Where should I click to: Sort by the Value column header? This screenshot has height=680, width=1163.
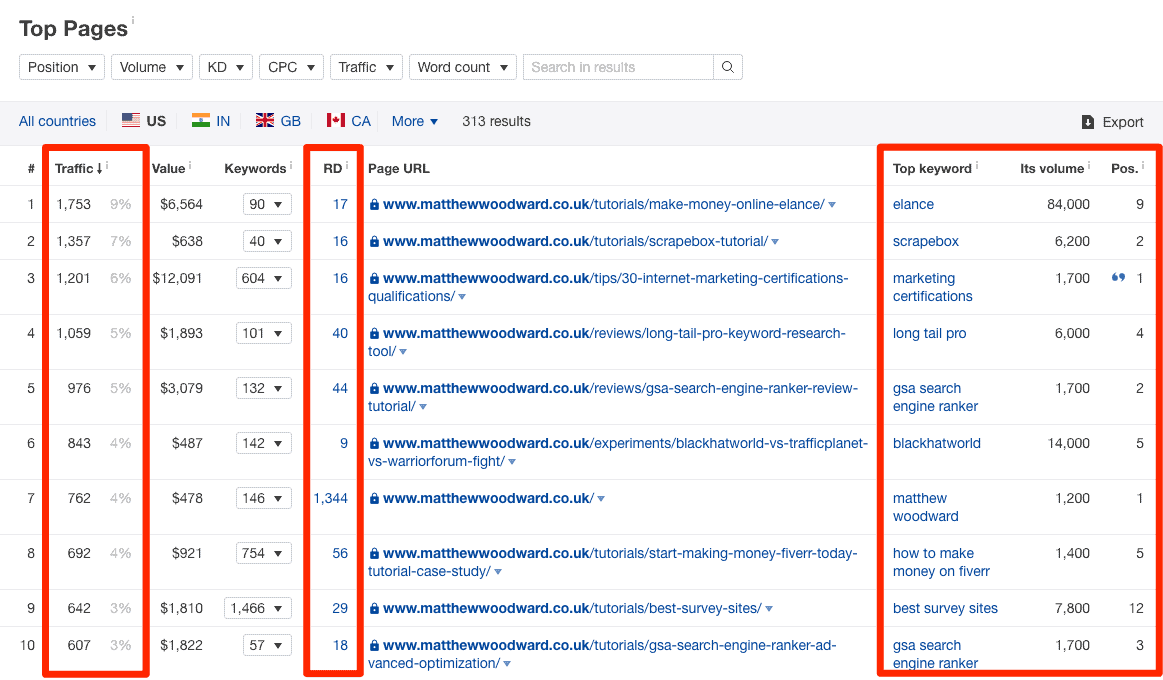(168, 168)
